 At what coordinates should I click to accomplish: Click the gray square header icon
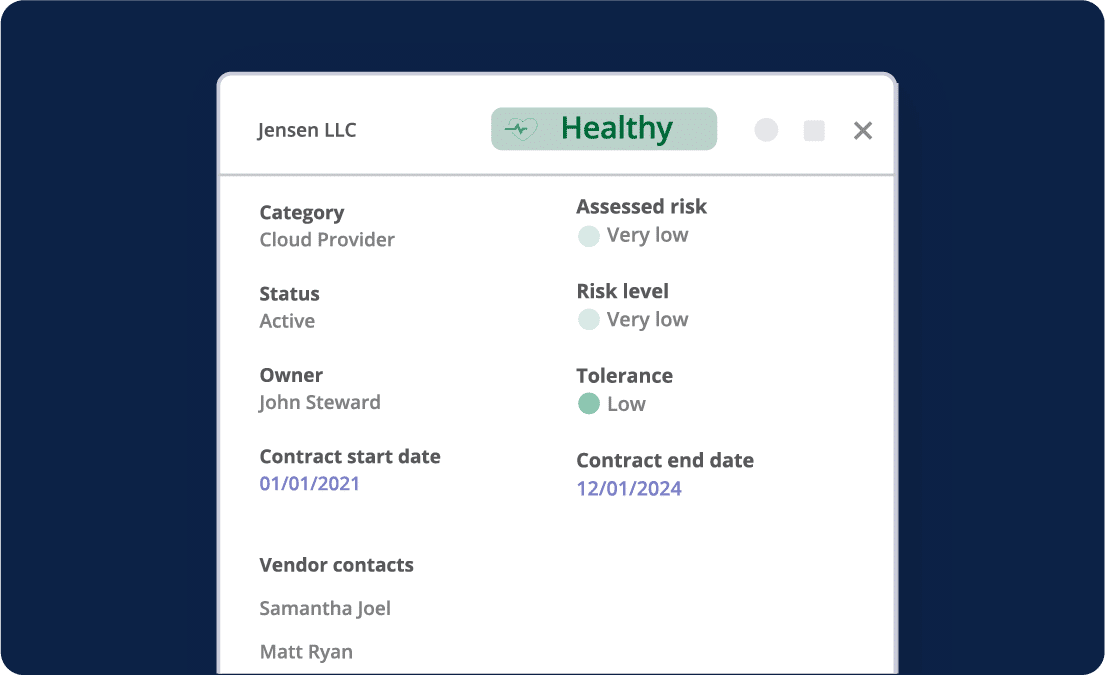click(x=815, y=130)
